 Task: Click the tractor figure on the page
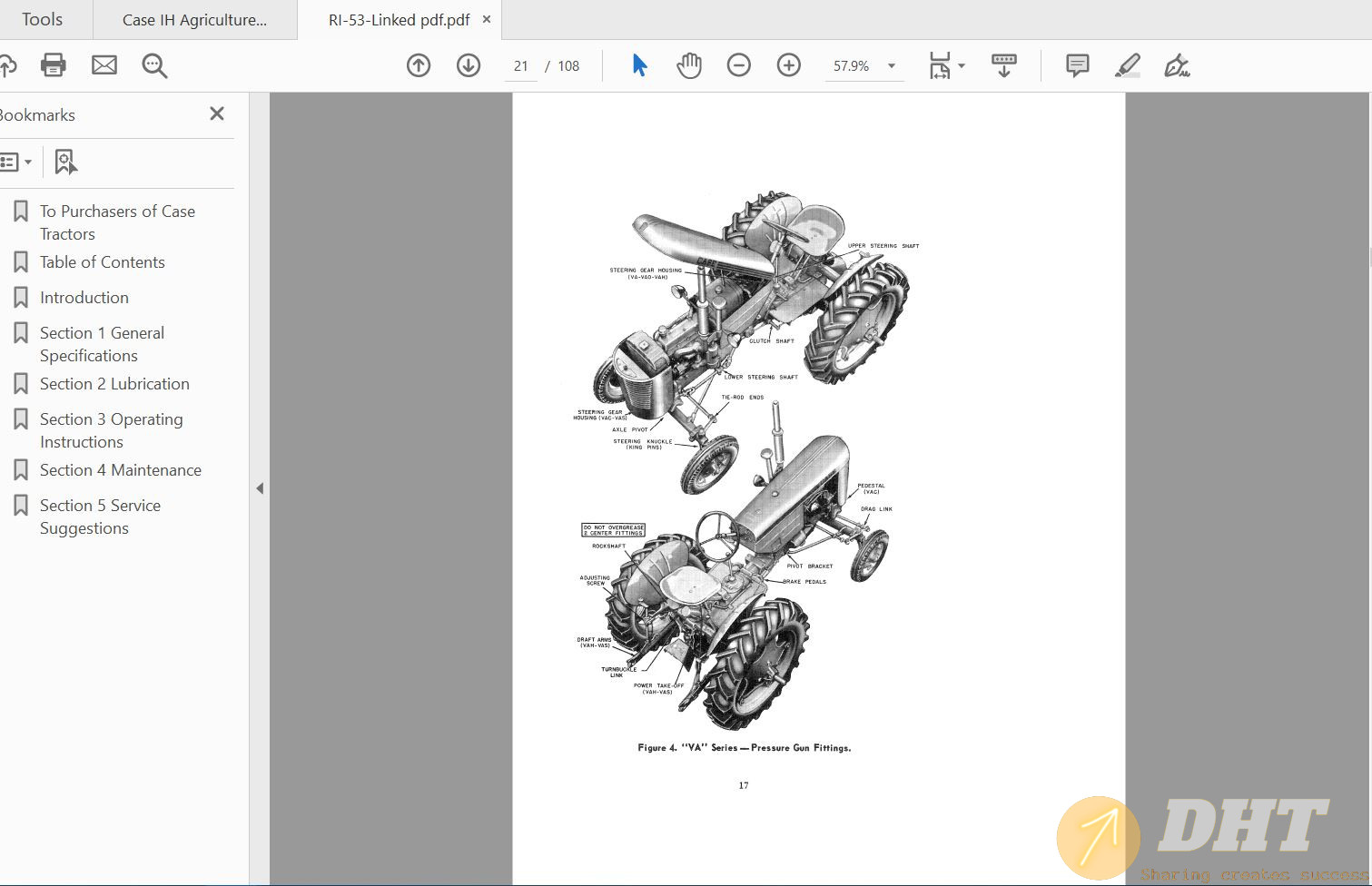[748, 458]
